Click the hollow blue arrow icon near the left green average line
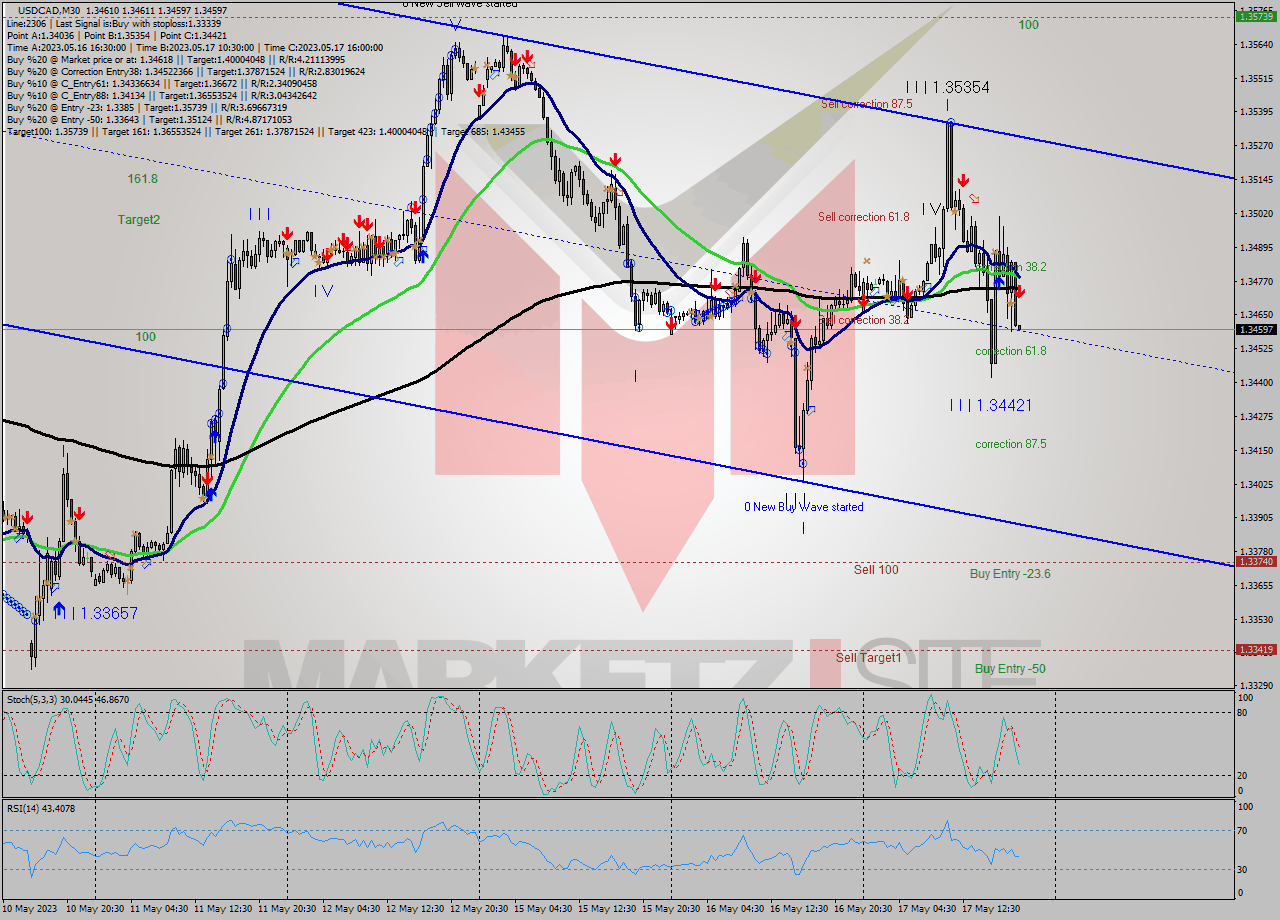 click(x=18, y=537)
